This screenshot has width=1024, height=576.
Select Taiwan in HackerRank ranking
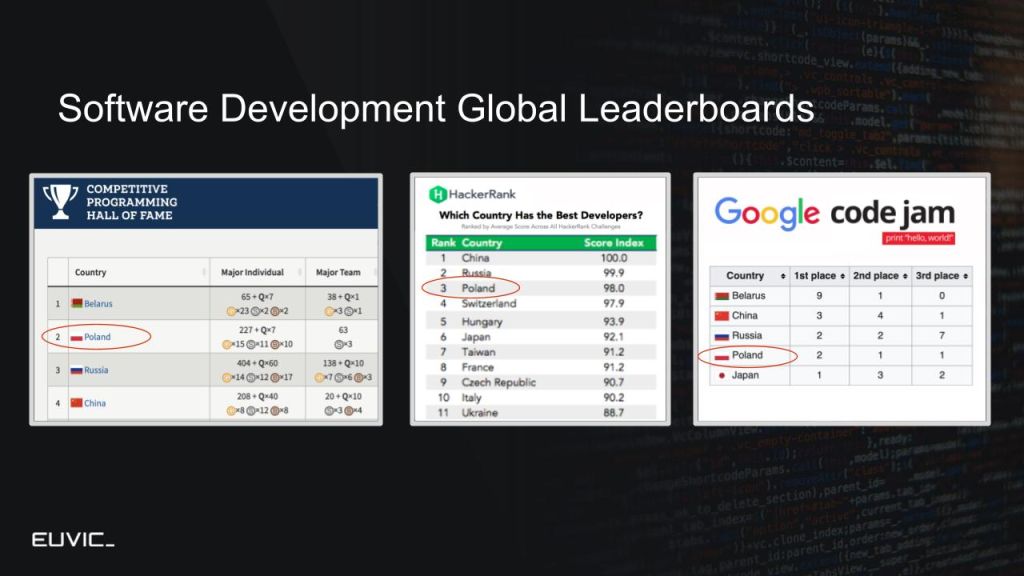(x=478, y=352)
